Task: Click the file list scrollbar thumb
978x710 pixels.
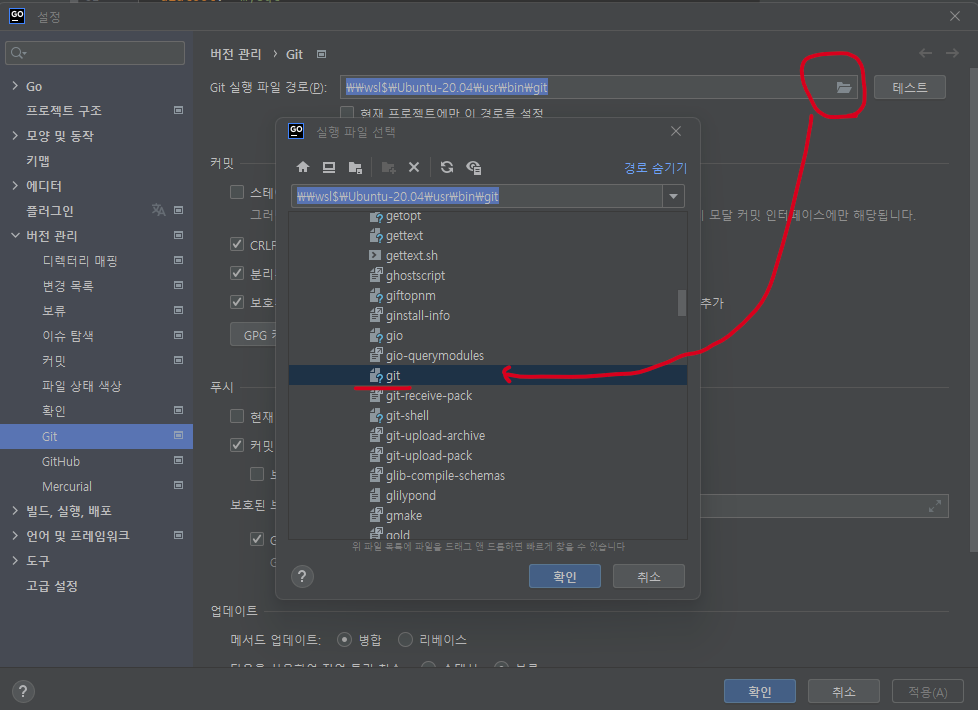Action: point(682,303)
